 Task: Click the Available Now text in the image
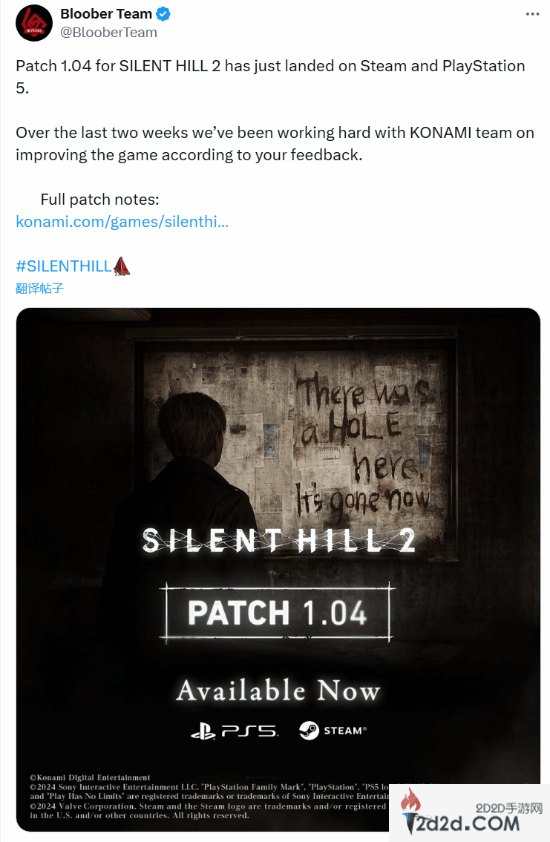[x=278, y=691]
